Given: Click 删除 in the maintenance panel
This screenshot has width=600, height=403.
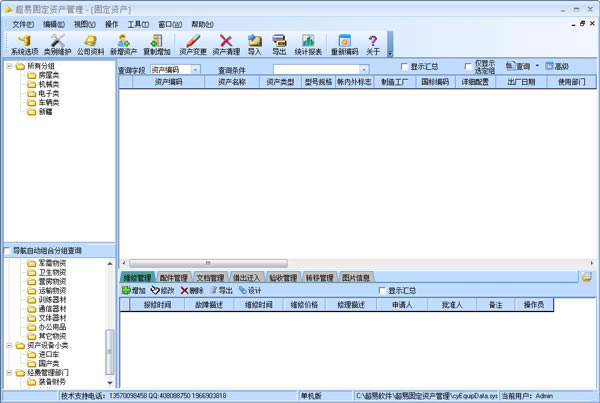Looking at the screenshot, I should (192, 290).
